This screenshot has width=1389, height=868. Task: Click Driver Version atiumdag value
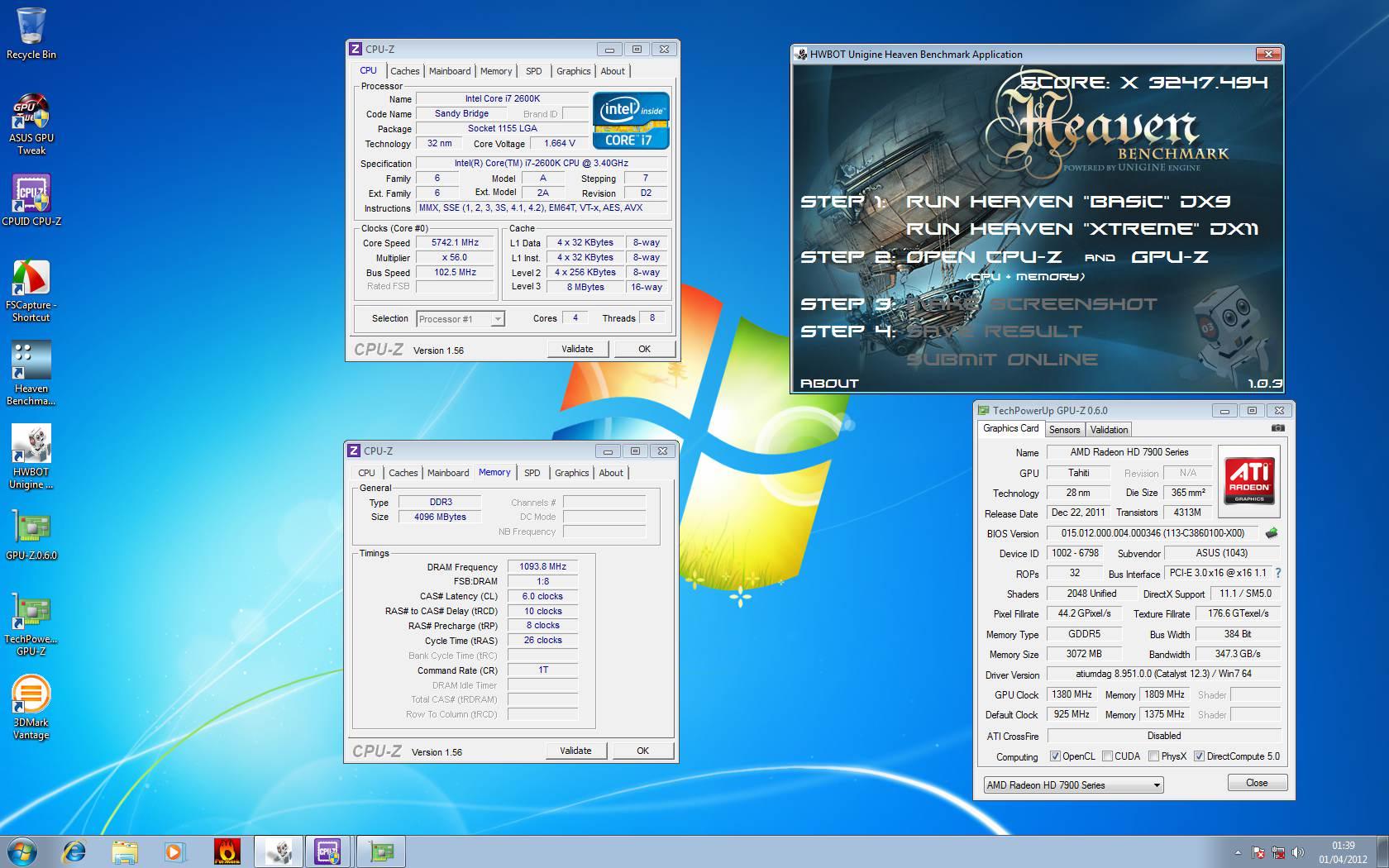[1163, 675]
